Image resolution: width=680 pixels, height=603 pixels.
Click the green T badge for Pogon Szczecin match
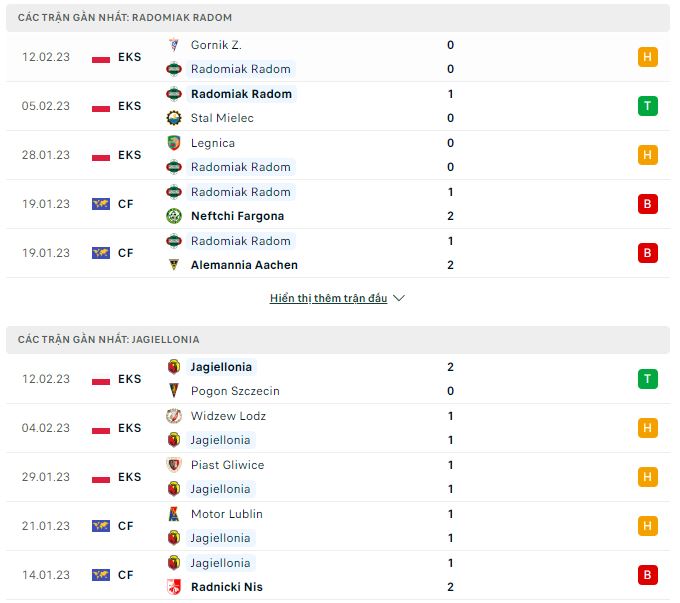tap(647, 379)
